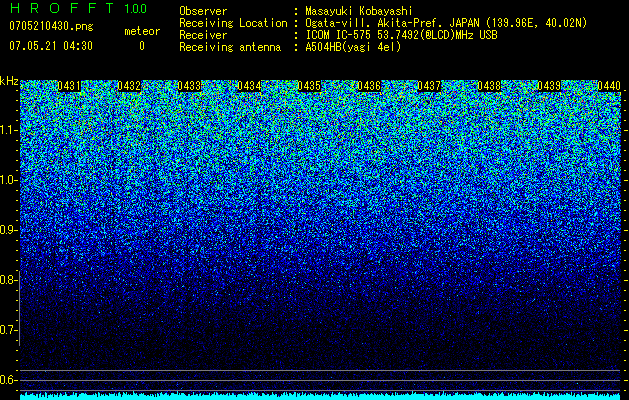Click the Ogata-vill. Akita-Pref. JAPAN location text
The image size is (629, 400).
(446, 23)
